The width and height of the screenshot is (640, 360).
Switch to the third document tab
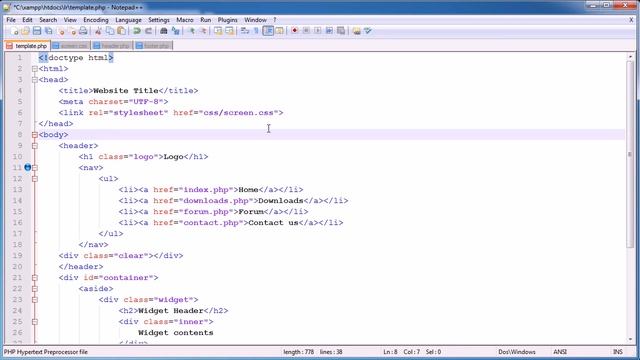(112, 46)
